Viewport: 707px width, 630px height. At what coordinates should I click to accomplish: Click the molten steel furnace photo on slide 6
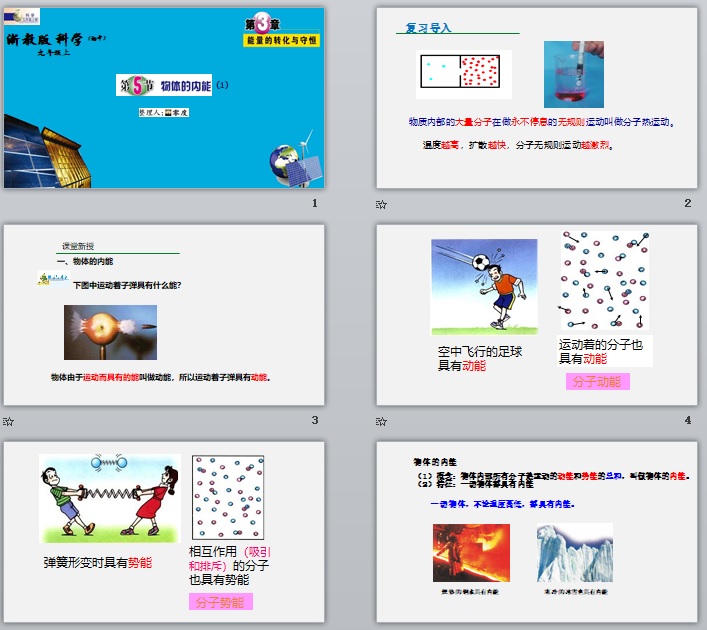[470, 552]
